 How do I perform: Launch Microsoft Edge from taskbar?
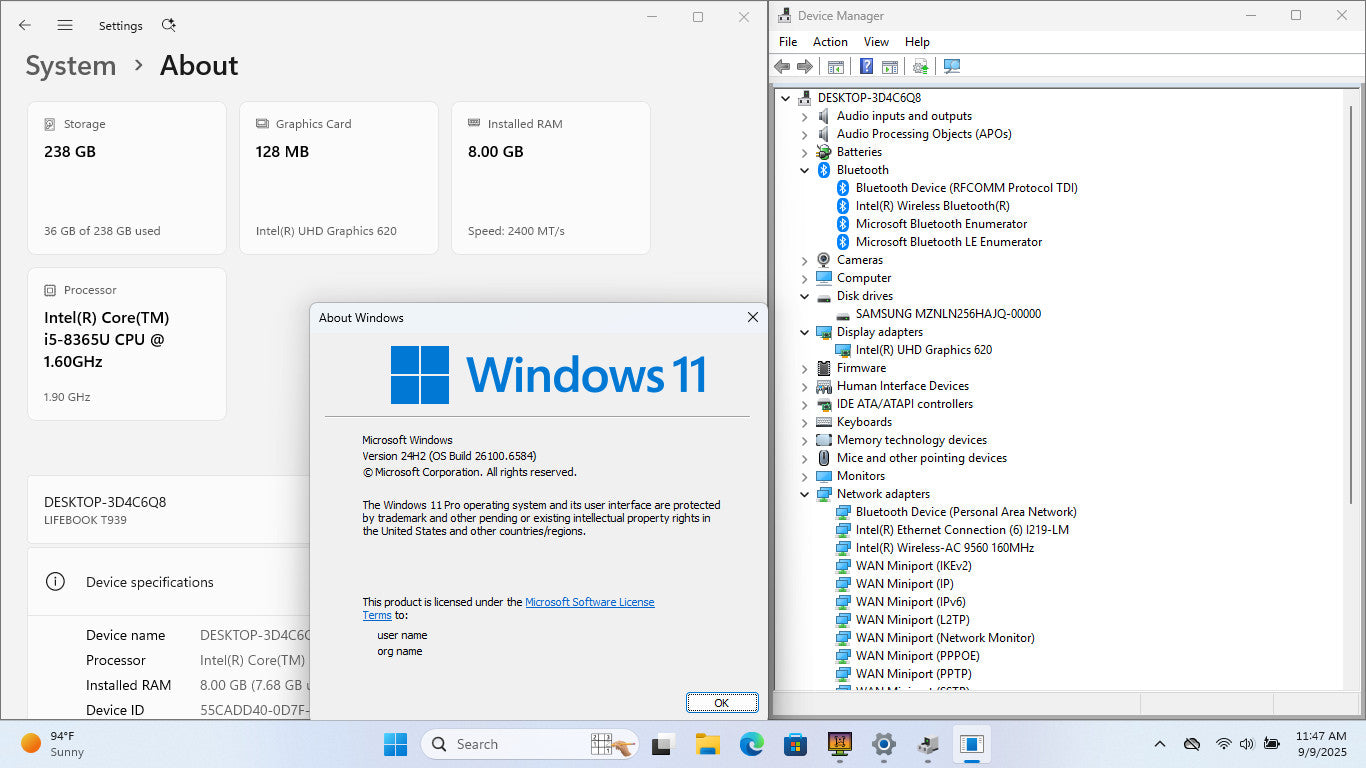click(752, 744)
